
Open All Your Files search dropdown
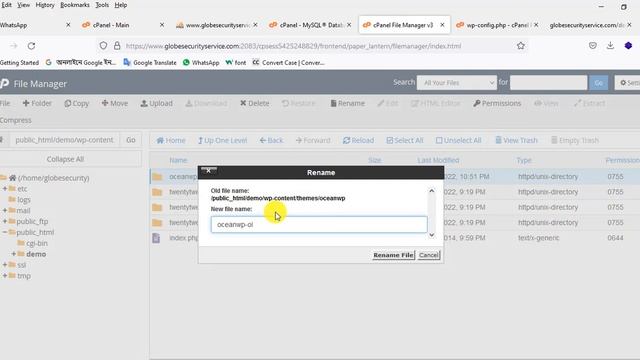point(457,83)
